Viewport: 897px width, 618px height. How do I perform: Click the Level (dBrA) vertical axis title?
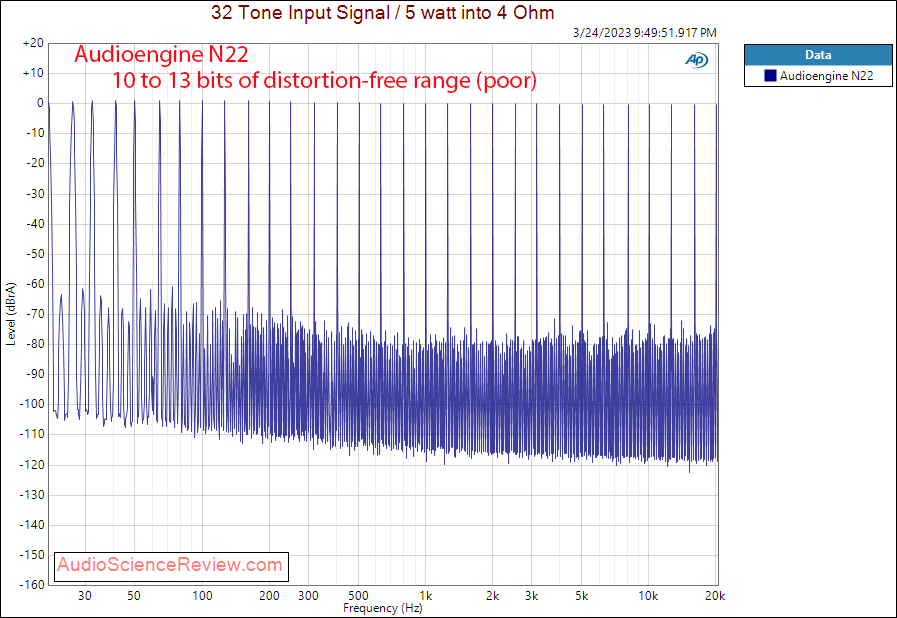tap(11, 314)
